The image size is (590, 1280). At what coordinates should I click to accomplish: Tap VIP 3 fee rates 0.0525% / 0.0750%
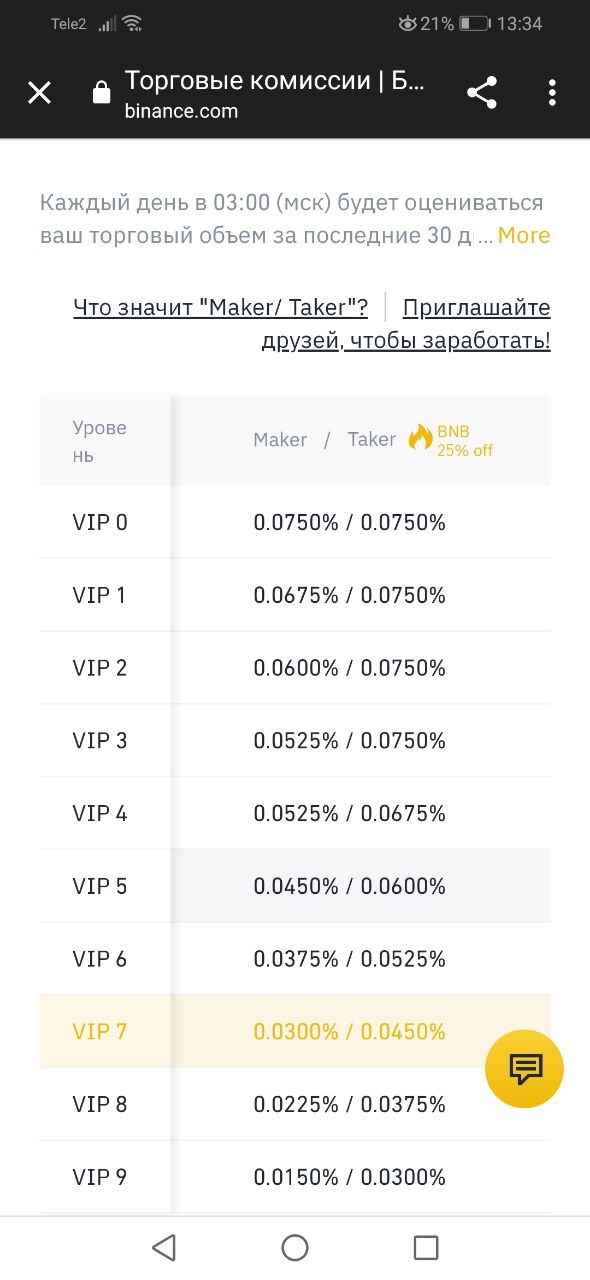tap(350, 741)
